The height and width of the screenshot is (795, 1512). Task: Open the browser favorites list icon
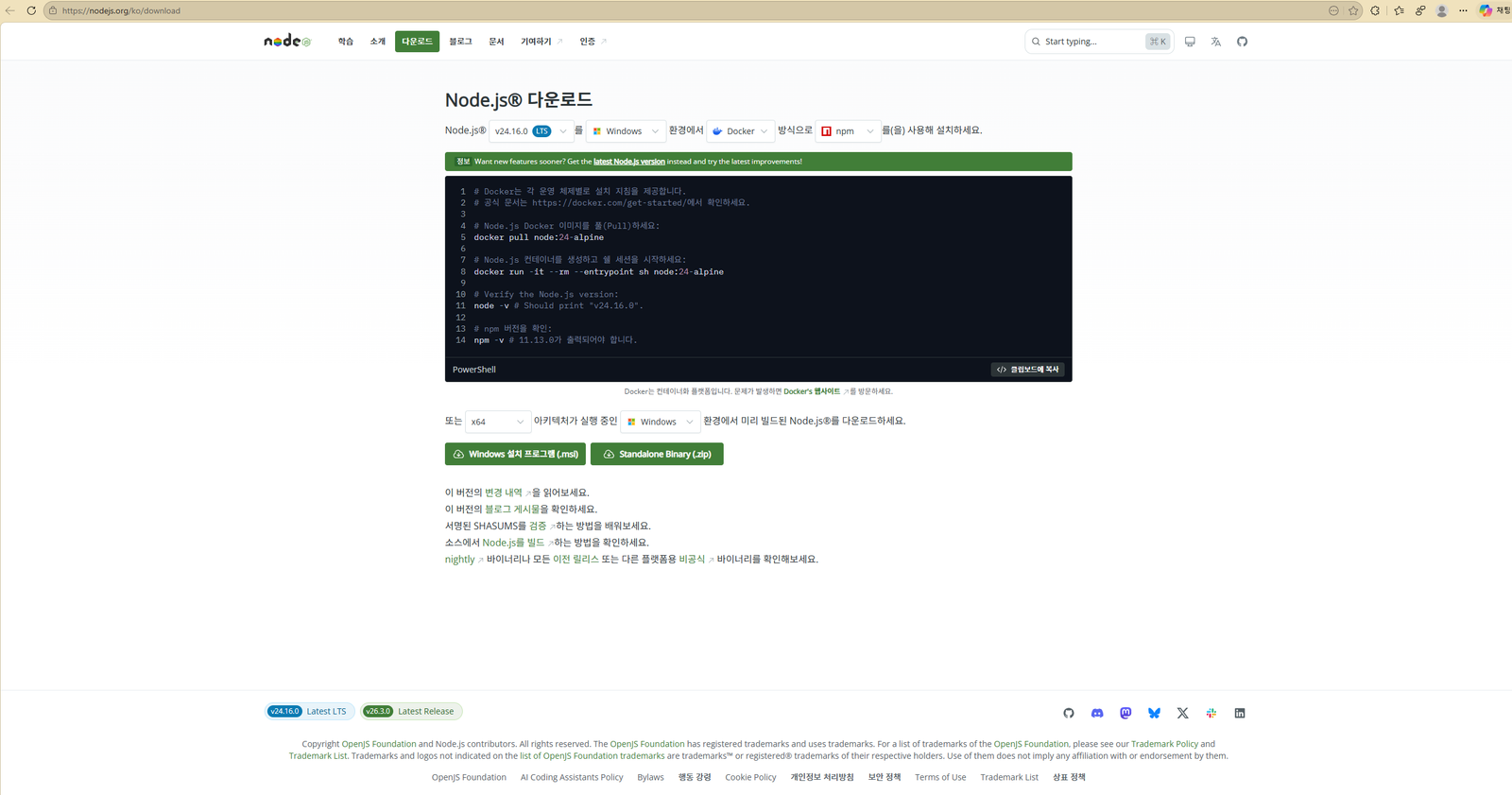1399,10
